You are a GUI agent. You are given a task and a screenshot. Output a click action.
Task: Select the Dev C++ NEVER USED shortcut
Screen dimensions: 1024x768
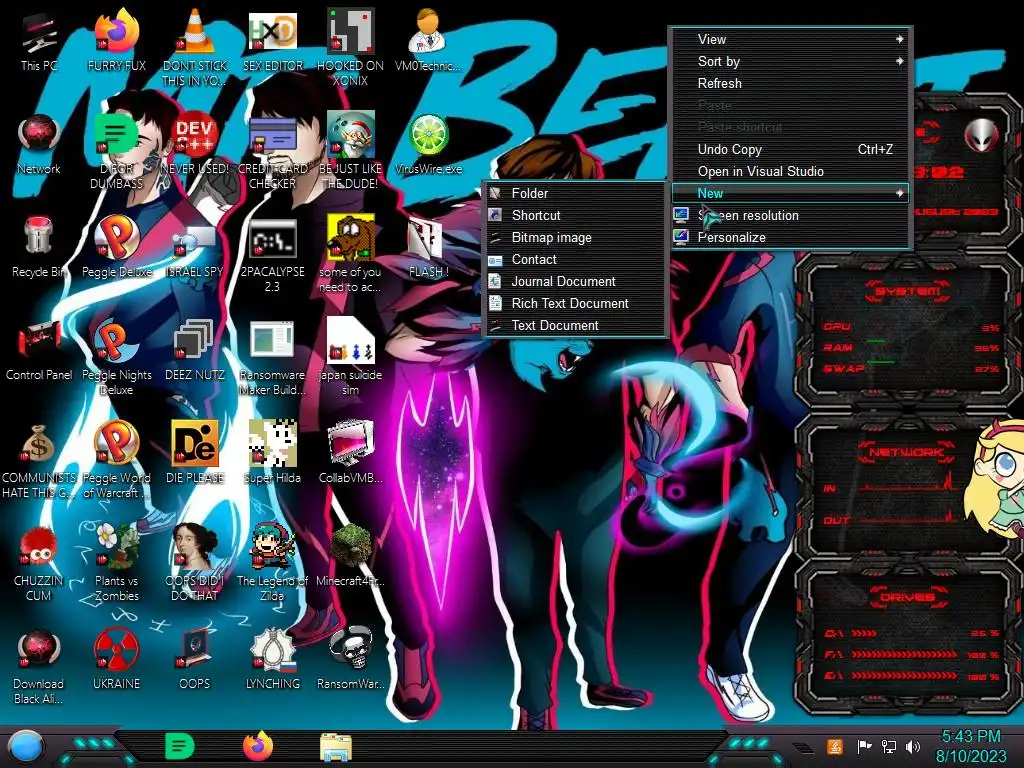[195, 144]
